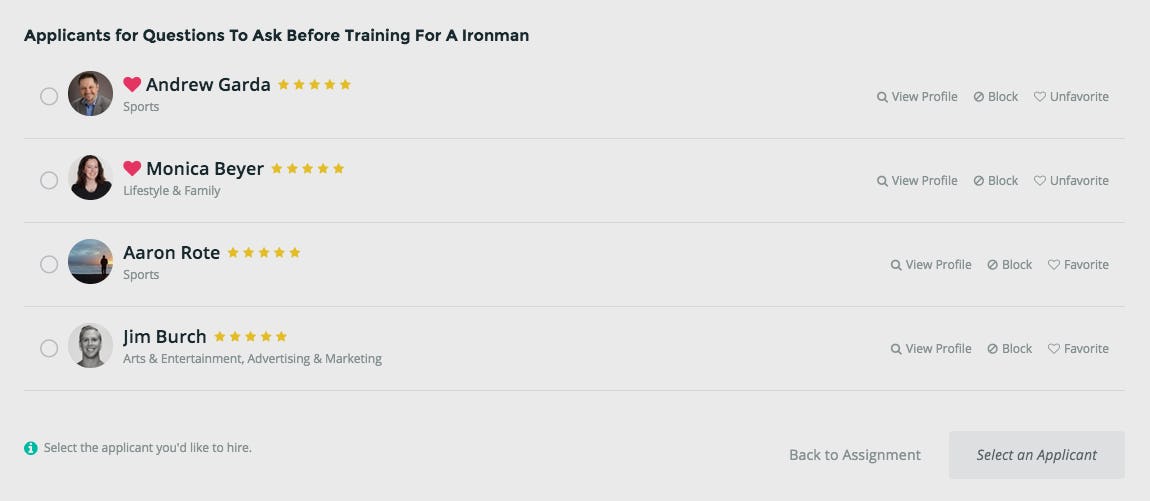Go back to the assignment
The height and width of the screenshot is (501, 1150).
[x=855, y=455]
